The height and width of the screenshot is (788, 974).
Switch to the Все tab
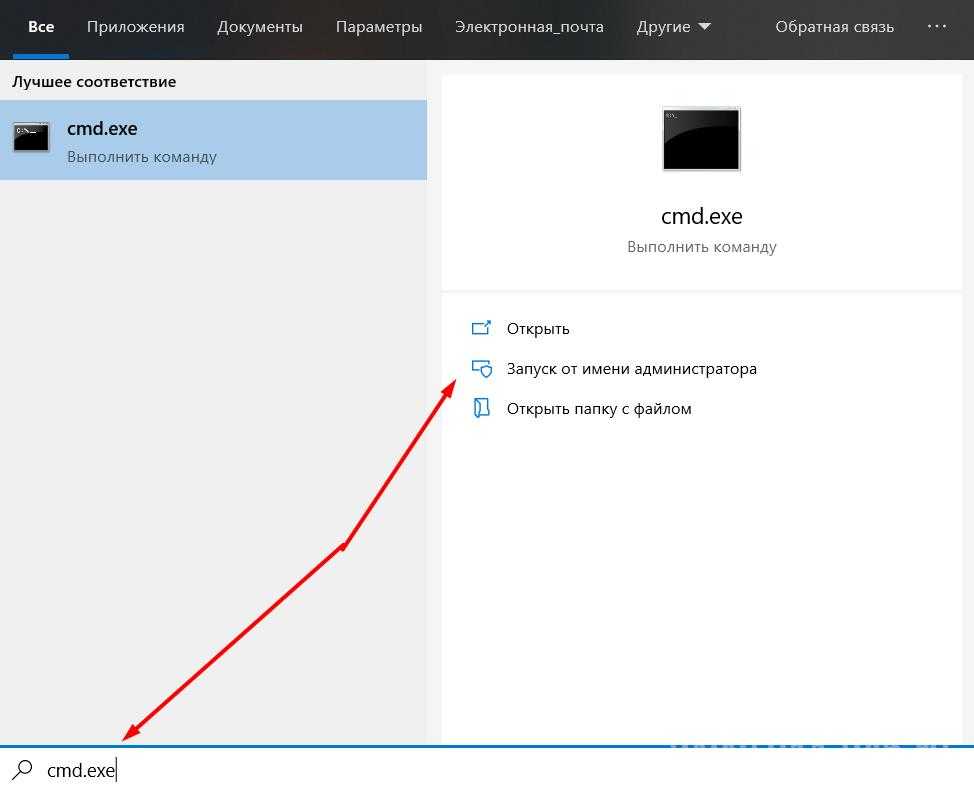(x=41, y=27)
